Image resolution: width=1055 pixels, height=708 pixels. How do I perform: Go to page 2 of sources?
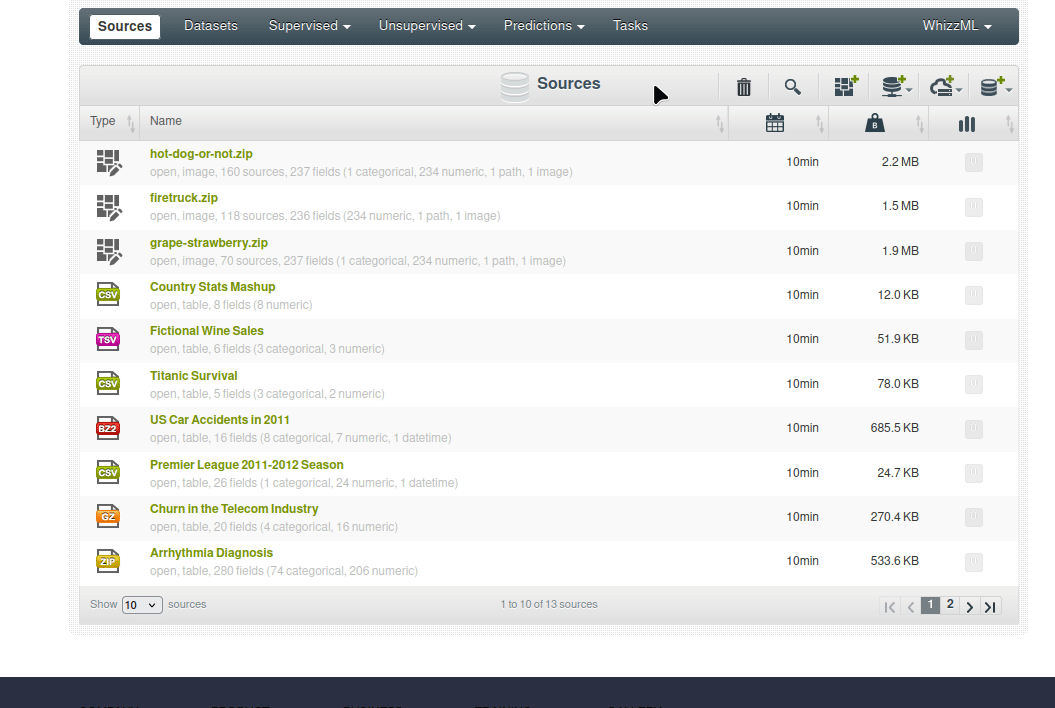(950, 605)
